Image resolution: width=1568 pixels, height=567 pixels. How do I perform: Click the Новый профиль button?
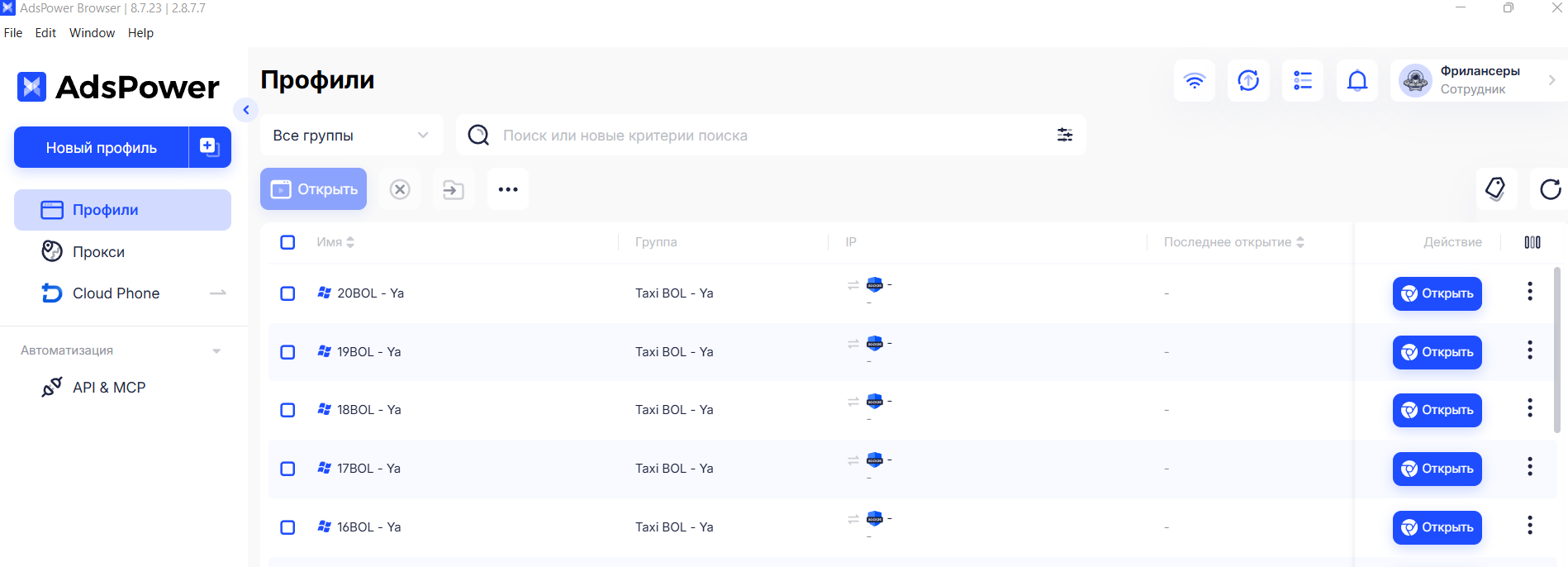(102, 147)
